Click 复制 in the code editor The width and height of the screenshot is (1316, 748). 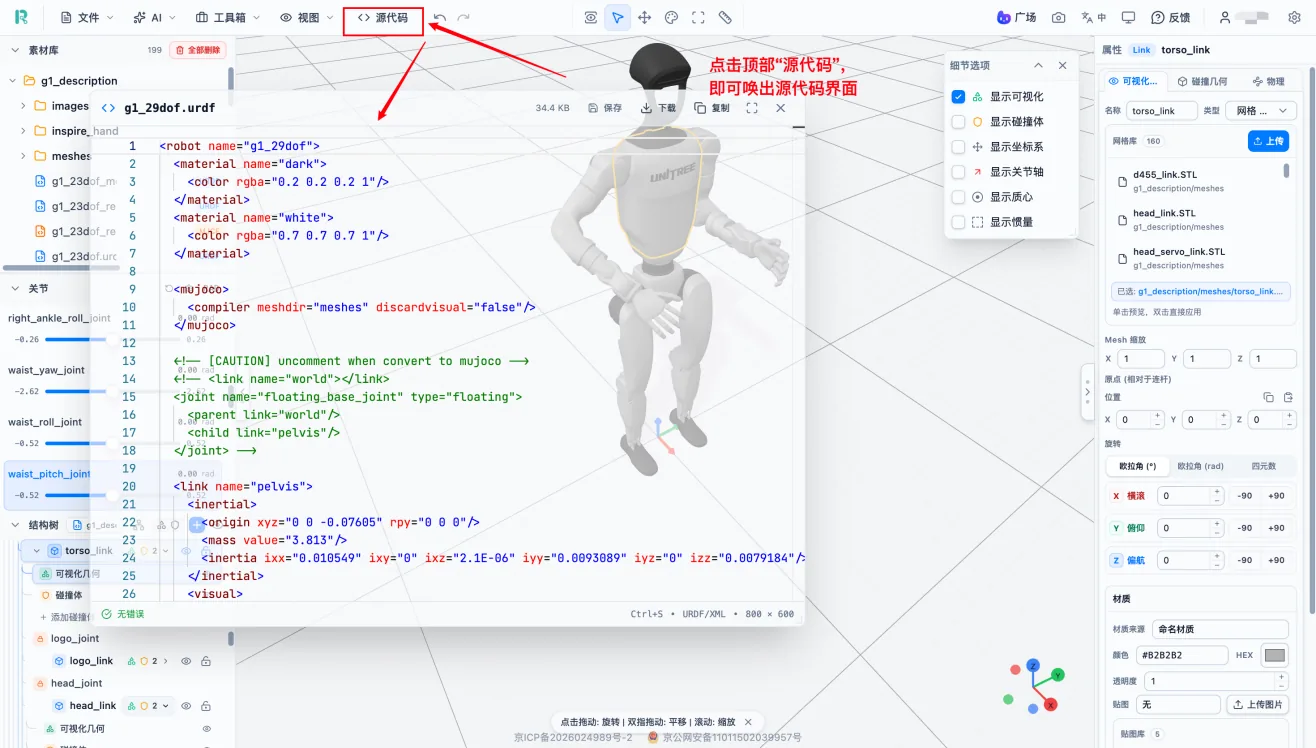coord(712,108)
